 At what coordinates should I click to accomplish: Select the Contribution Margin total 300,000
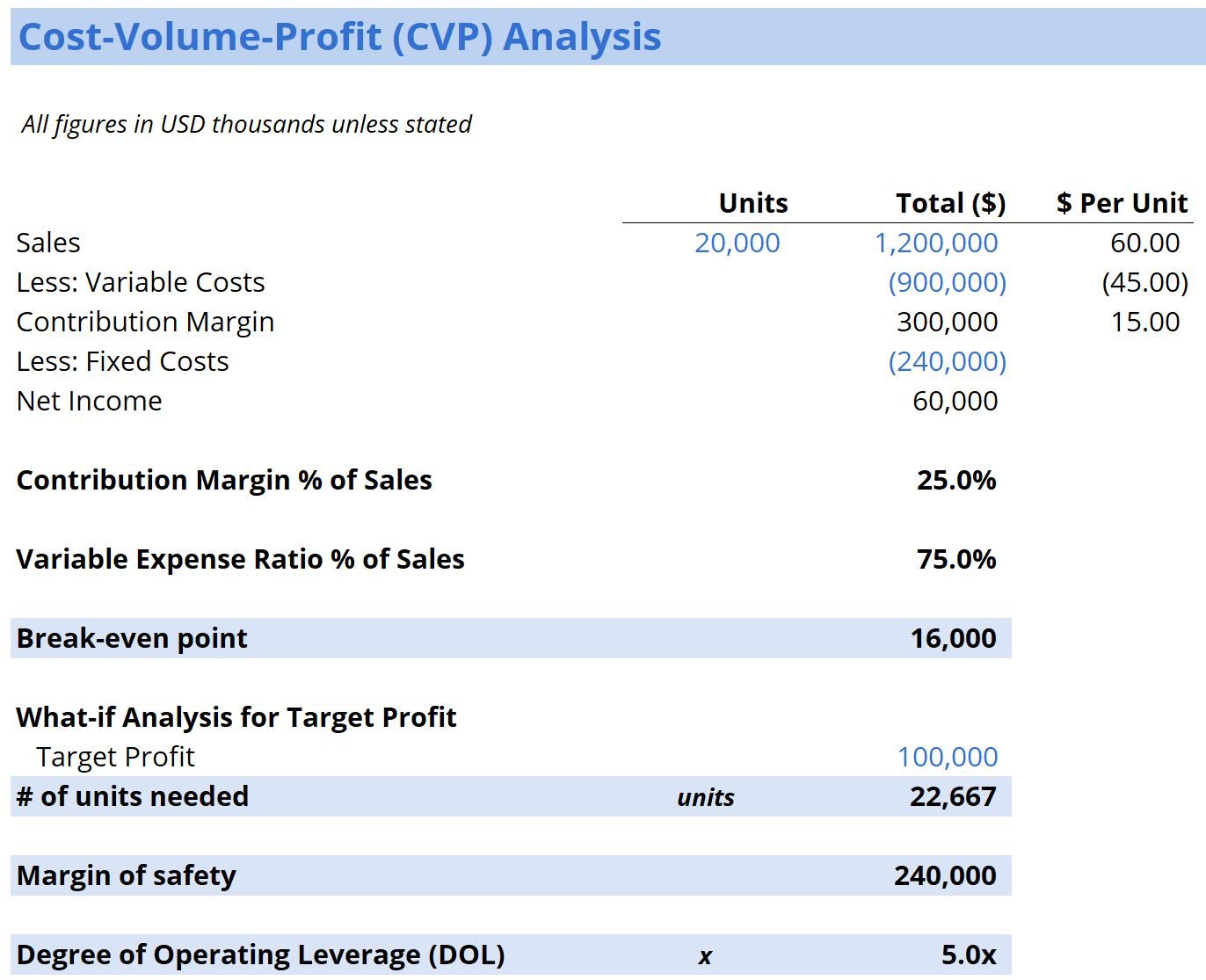click(x=947, y=322)
